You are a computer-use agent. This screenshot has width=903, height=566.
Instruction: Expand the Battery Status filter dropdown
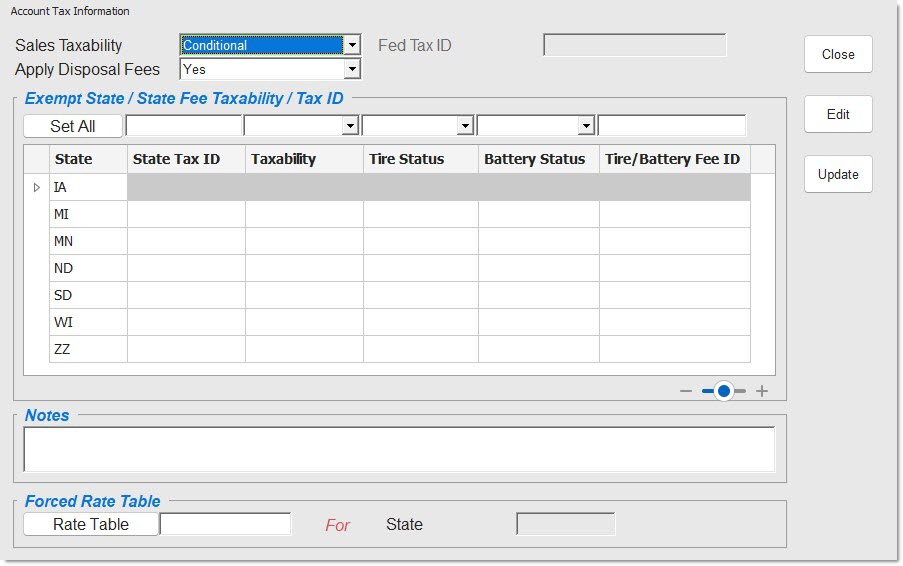point(586,126)
